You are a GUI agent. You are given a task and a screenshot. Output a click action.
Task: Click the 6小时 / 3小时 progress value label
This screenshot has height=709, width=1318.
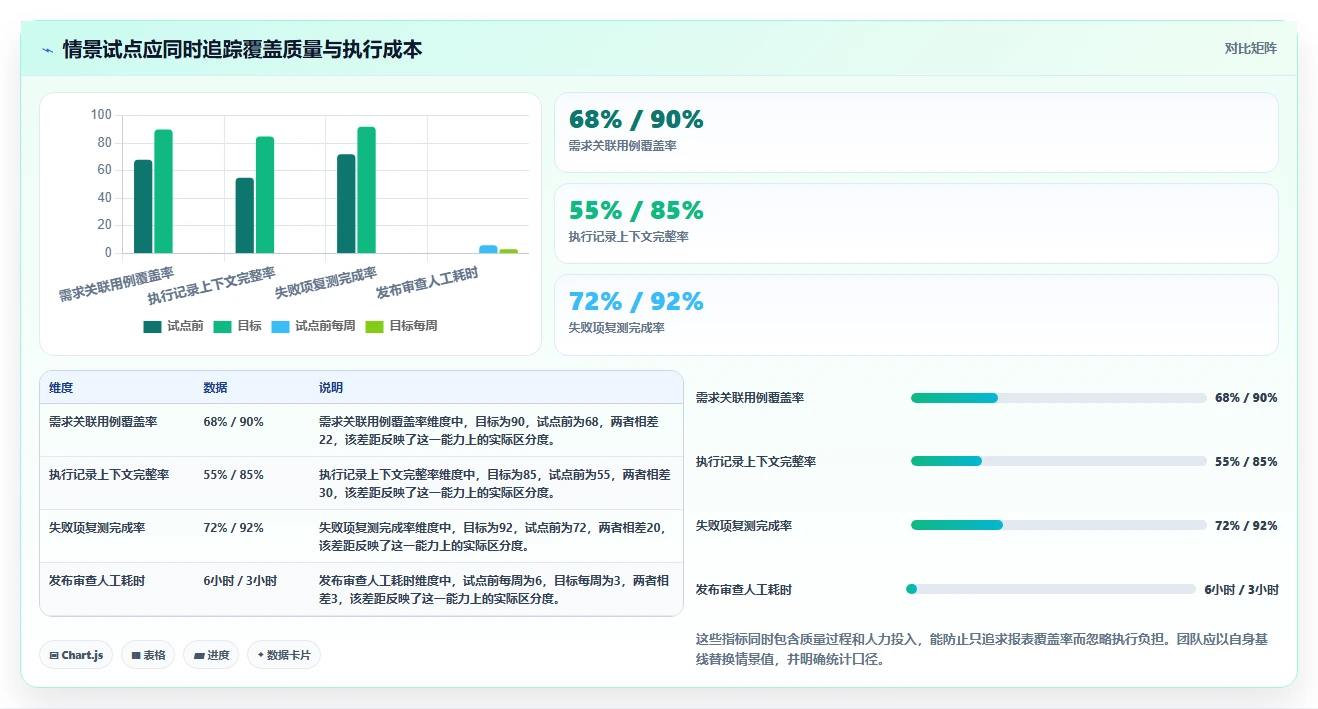coord(1241,590)
